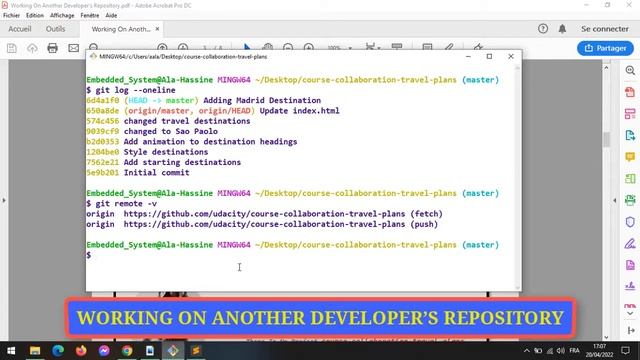The image size is (640, 360).
Task: Open the Protect shield tool
Action: [630, 222]
